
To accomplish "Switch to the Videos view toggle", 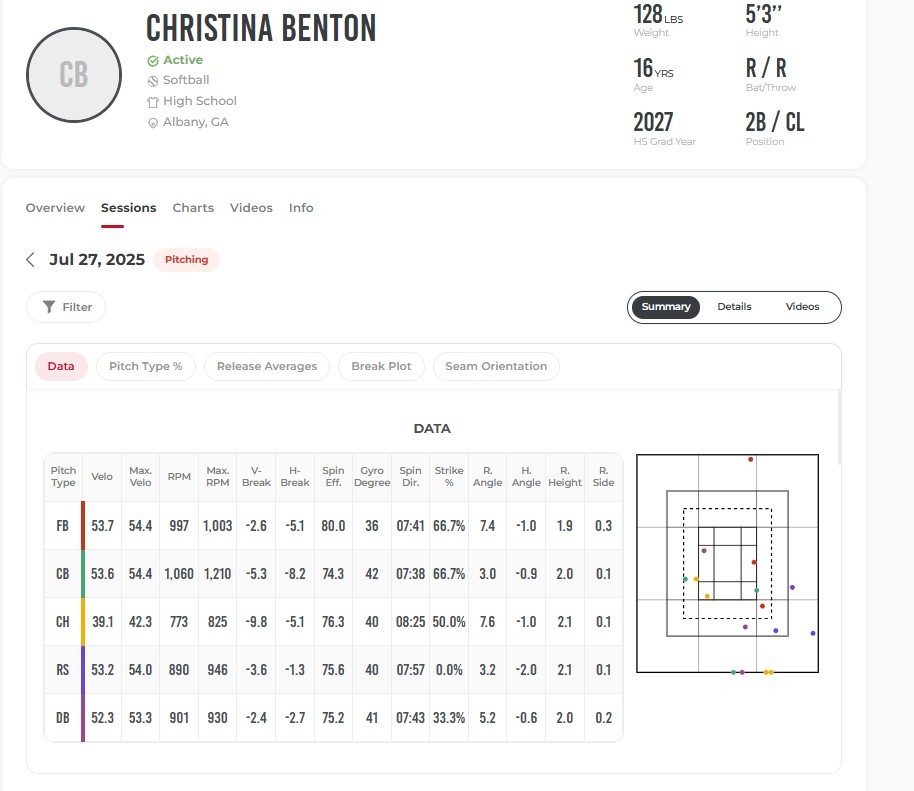I will (802, 307).
